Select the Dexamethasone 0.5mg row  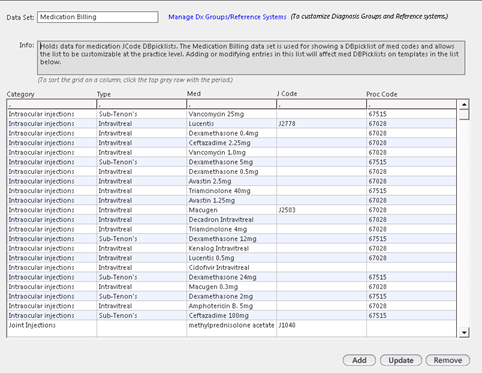pos(232,172)
